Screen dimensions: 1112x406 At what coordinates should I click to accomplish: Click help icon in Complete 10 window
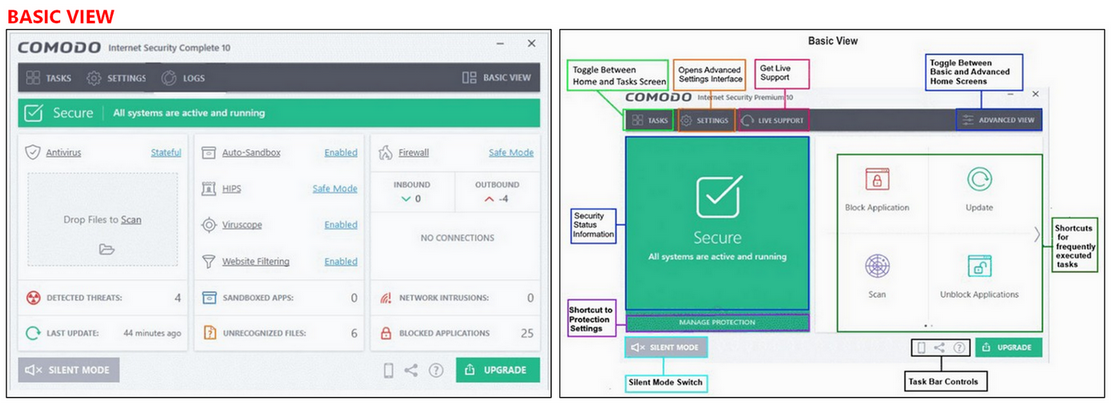point(436,371)
